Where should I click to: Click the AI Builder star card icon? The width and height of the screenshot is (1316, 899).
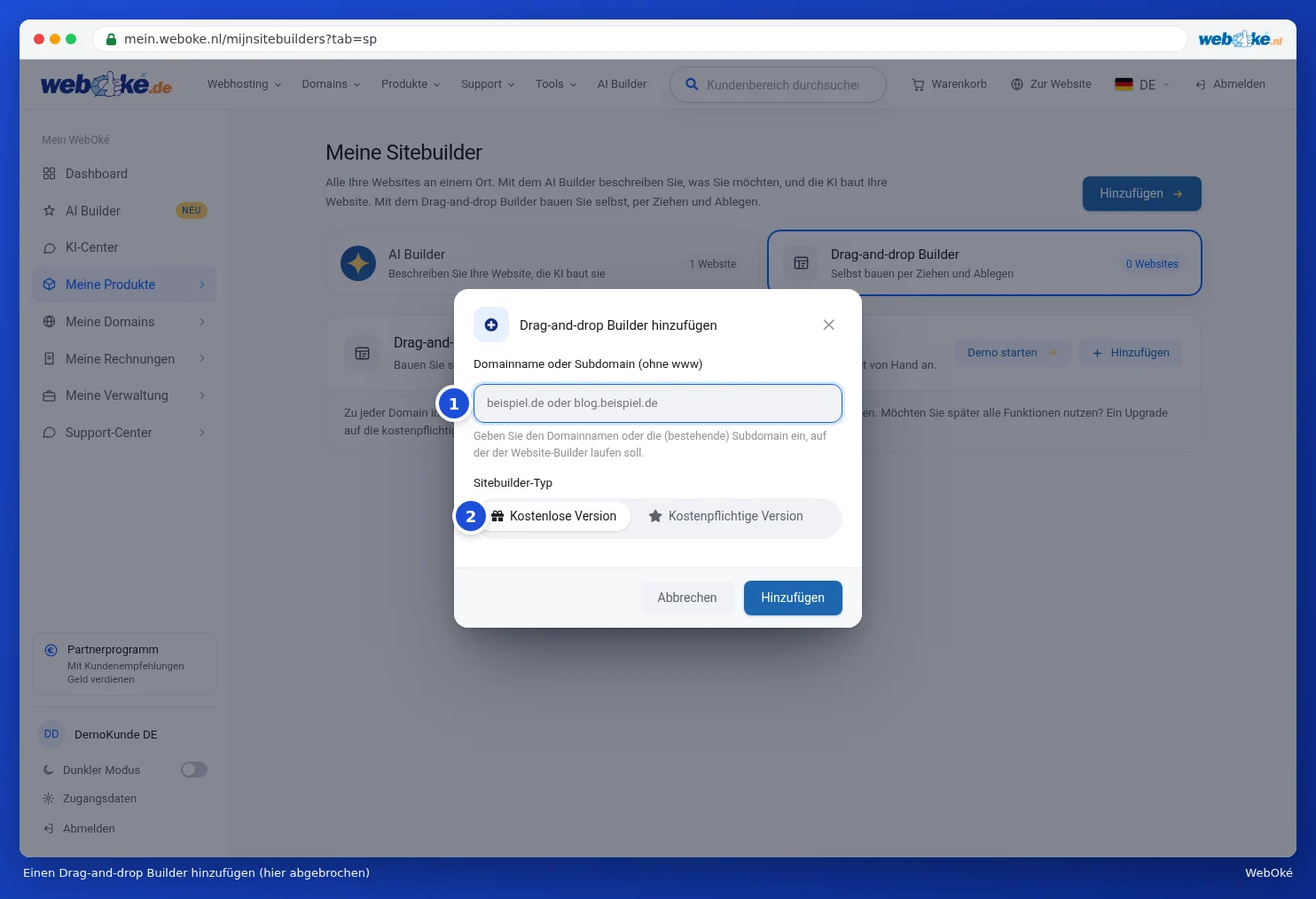pyautogui.click(x=358, y=263)
